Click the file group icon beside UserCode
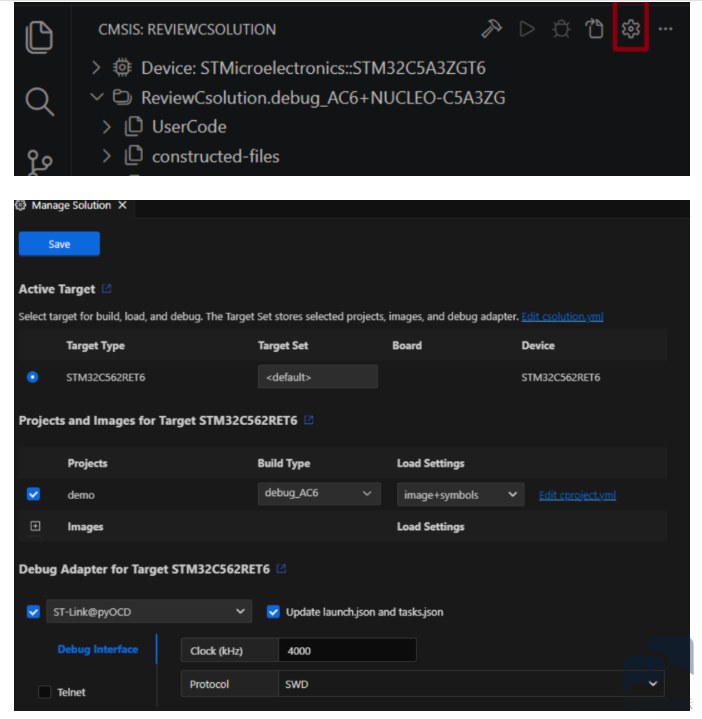The image size is (702, 719). coord(133,126)
